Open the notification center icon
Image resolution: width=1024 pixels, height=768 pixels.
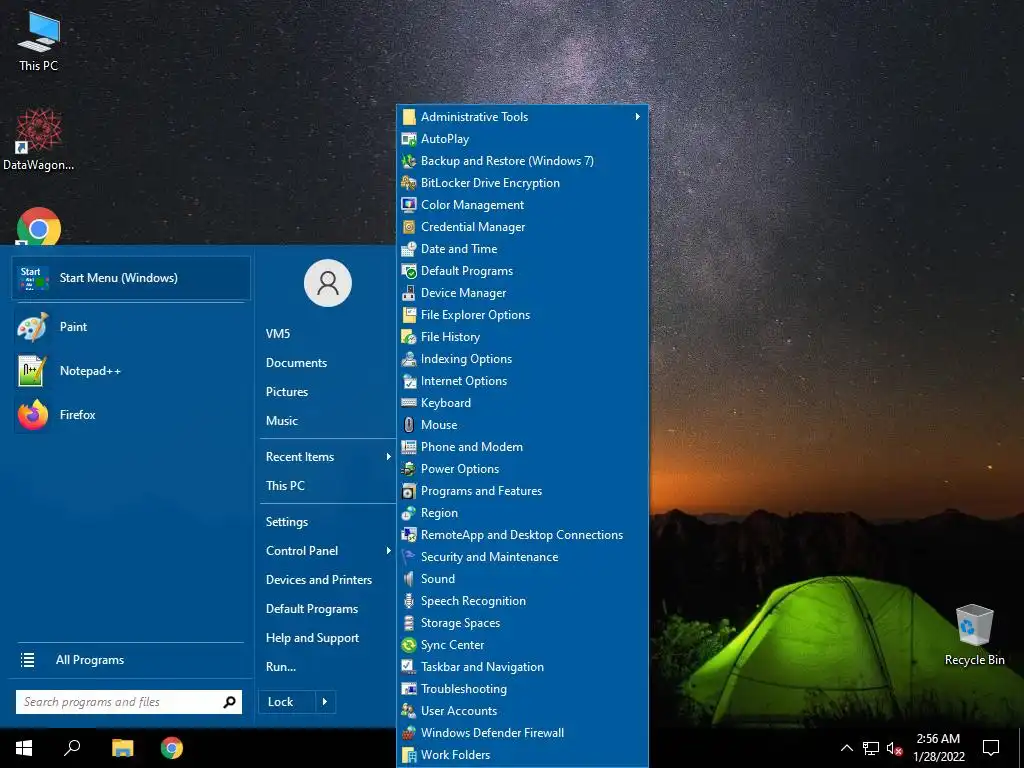(x=991, y=748)
